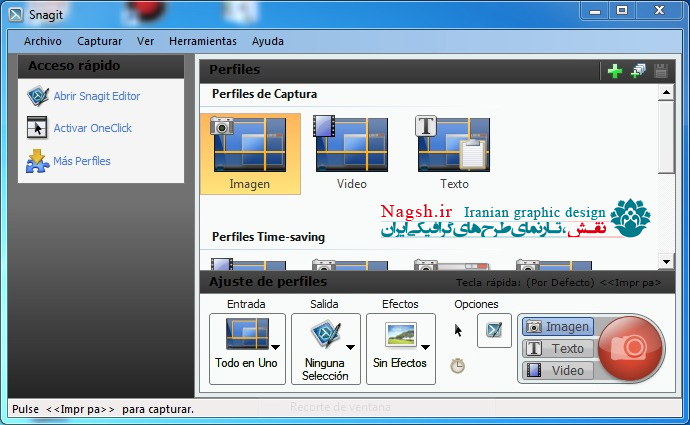The height and width of the screenshot is (425, 690).
Task: Toggle preview in editor option
Action: [494, 330]
